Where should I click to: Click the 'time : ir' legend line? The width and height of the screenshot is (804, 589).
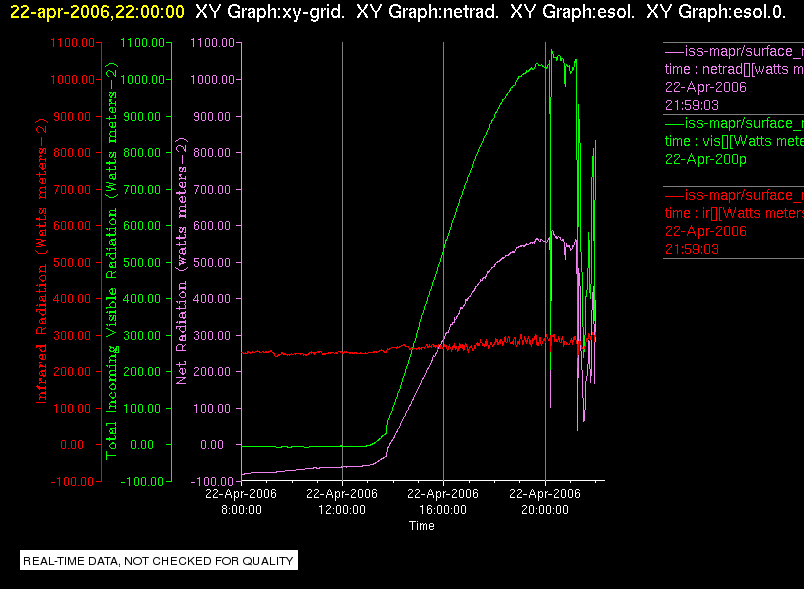pyautogui.click(x=734, y=213)
